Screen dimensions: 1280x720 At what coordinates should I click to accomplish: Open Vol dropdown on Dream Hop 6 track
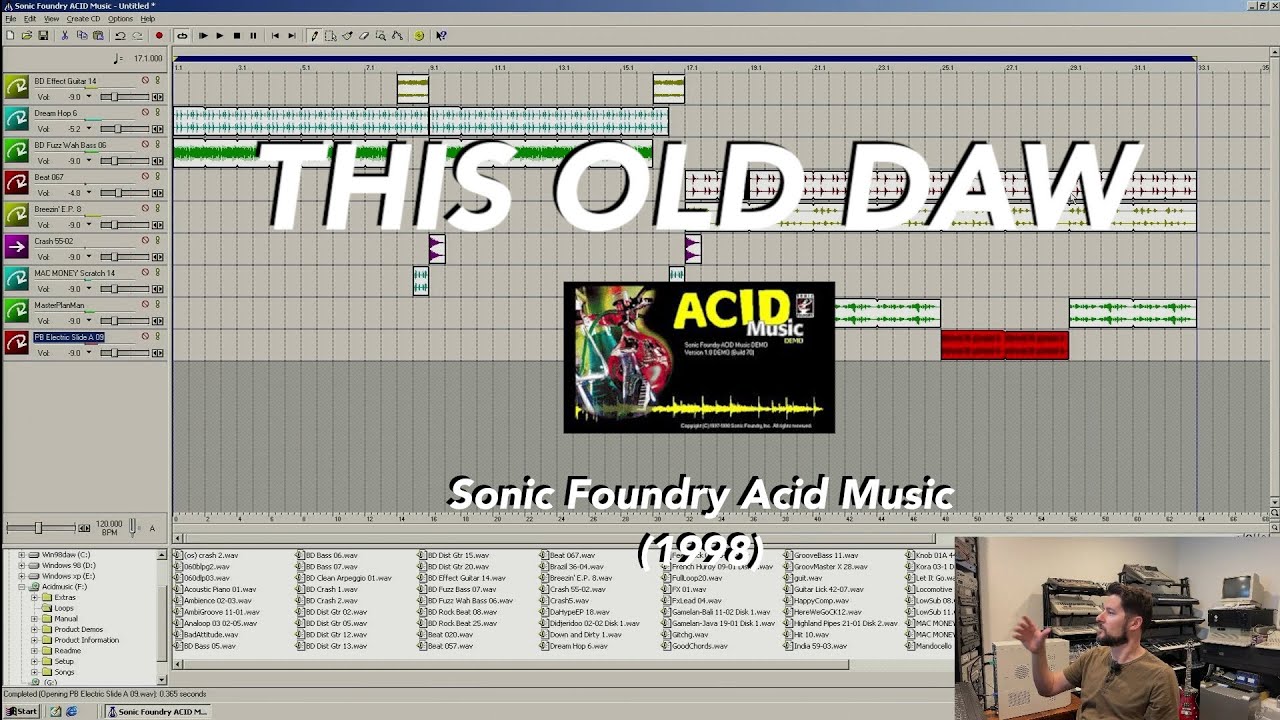coord(88,129)
